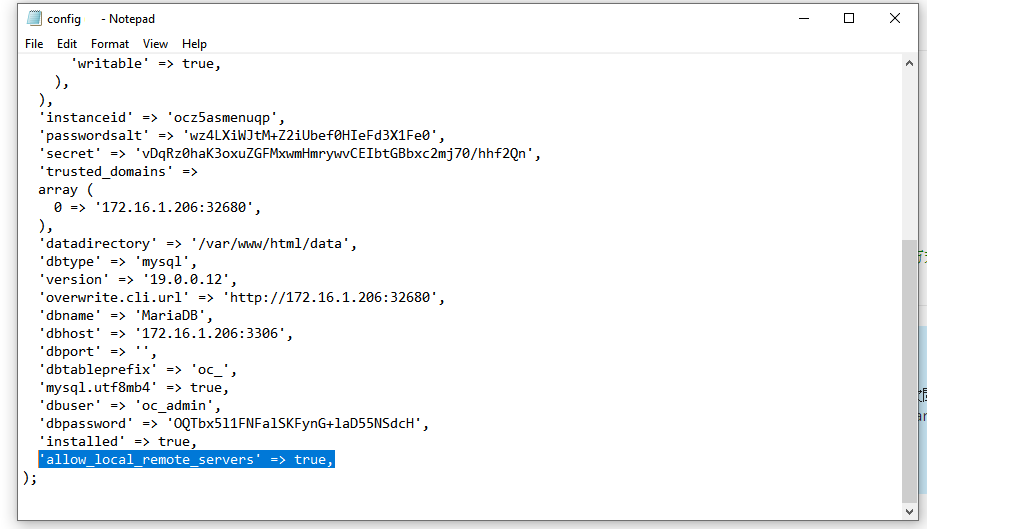Minimize the Notepad window
This screenshot has height=529, width=1024.
pyautogui.click(x=803, y=18)
